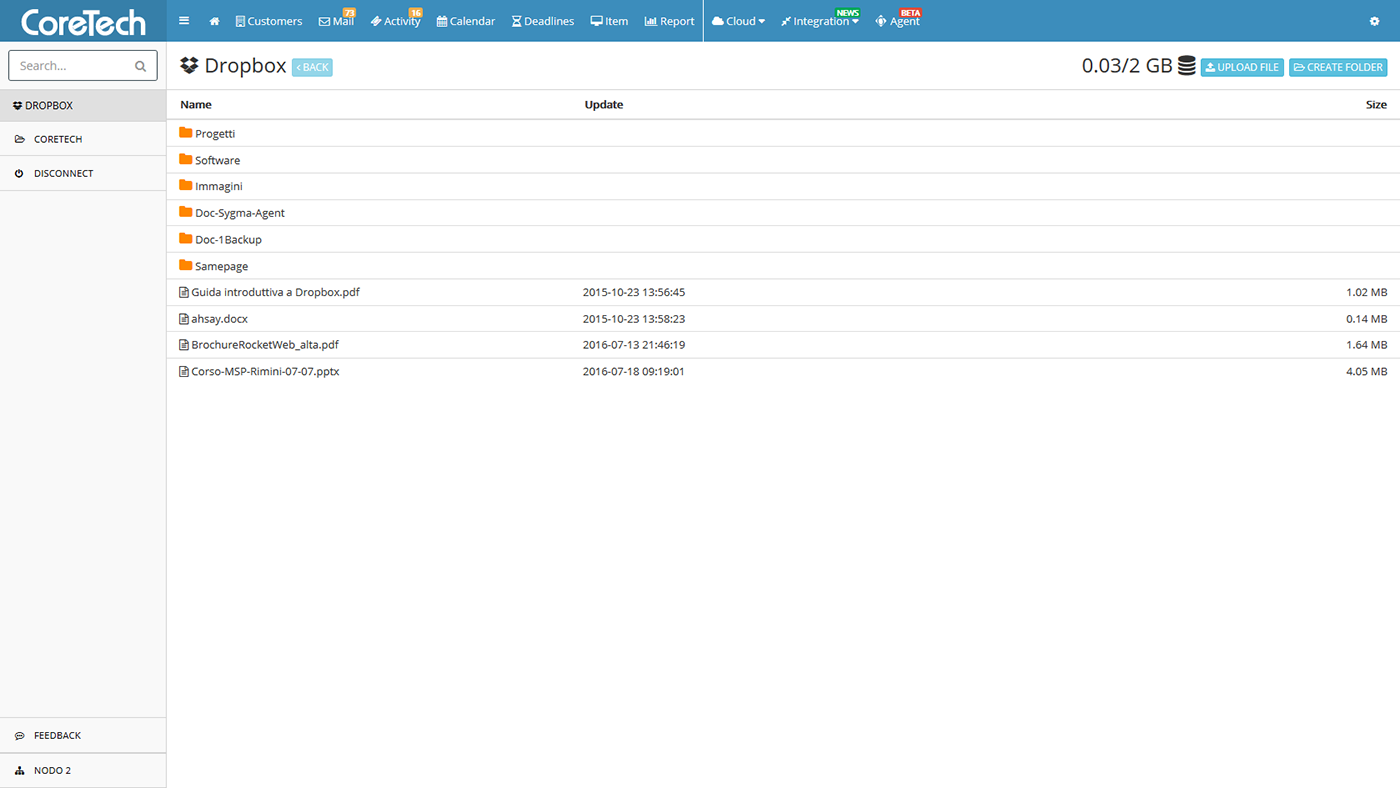This screenshot has width=1400, height=788.
Task: Open Guida introduttiva a Dropbox.pdf
Action: point(275,293)
